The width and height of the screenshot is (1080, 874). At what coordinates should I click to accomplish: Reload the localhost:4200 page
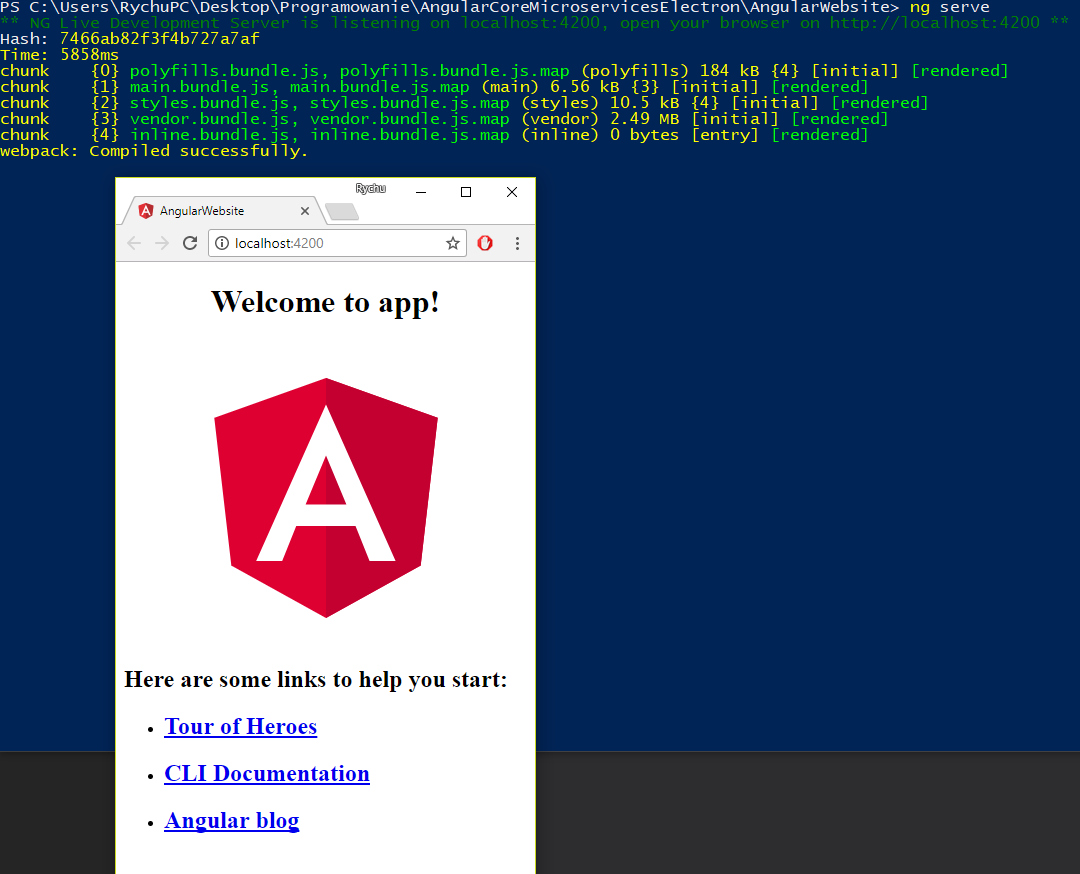[x=190, y=243]
